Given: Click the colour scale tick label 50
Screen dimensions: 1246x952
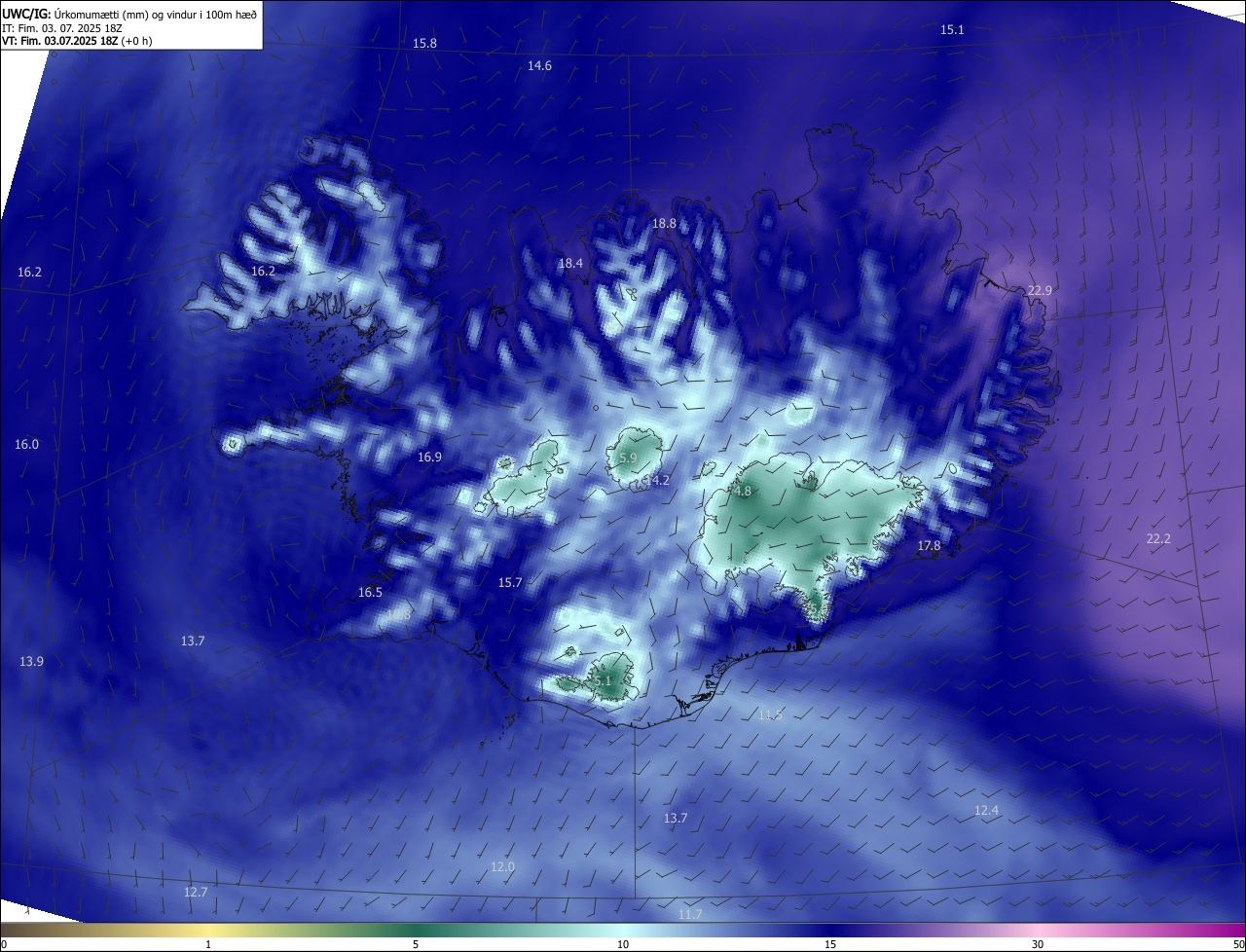Looking at the screenshot, I should (1238, 945).
